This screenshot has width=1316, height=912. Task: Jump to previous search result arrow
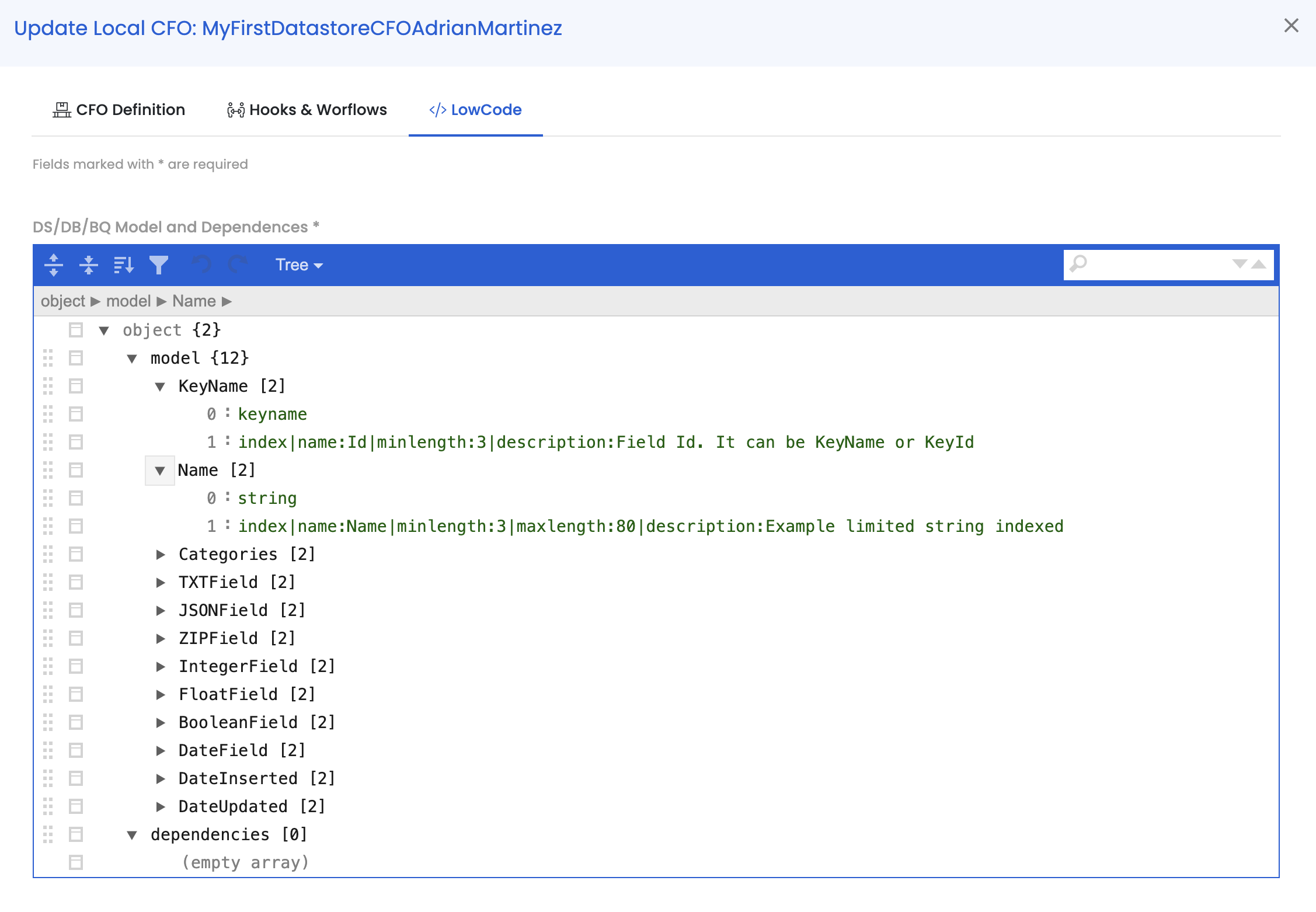pos(1259,264)
